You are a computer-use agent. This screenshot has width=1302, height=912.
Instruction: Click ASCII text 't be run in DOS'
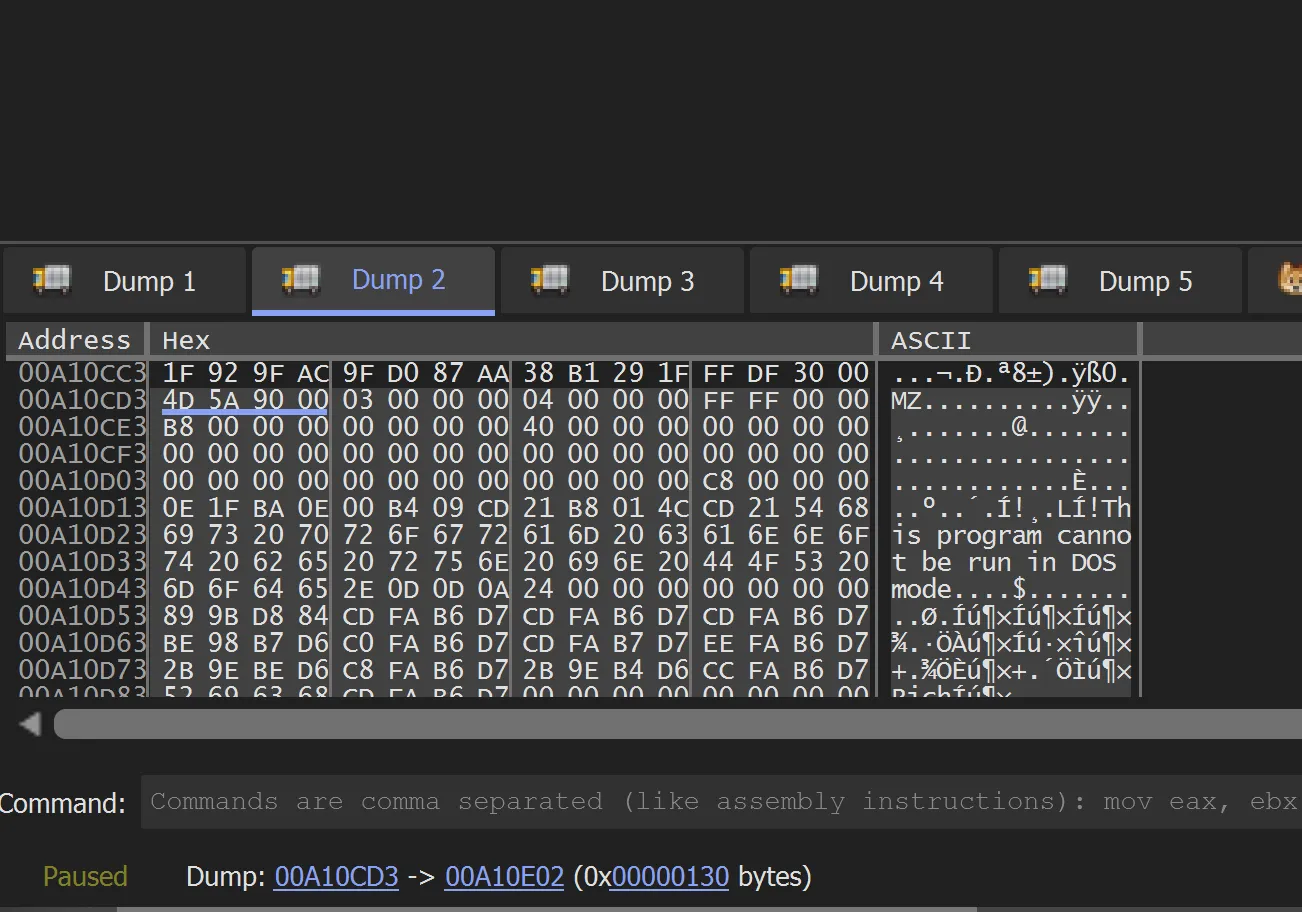click(x=1004, y=562)
